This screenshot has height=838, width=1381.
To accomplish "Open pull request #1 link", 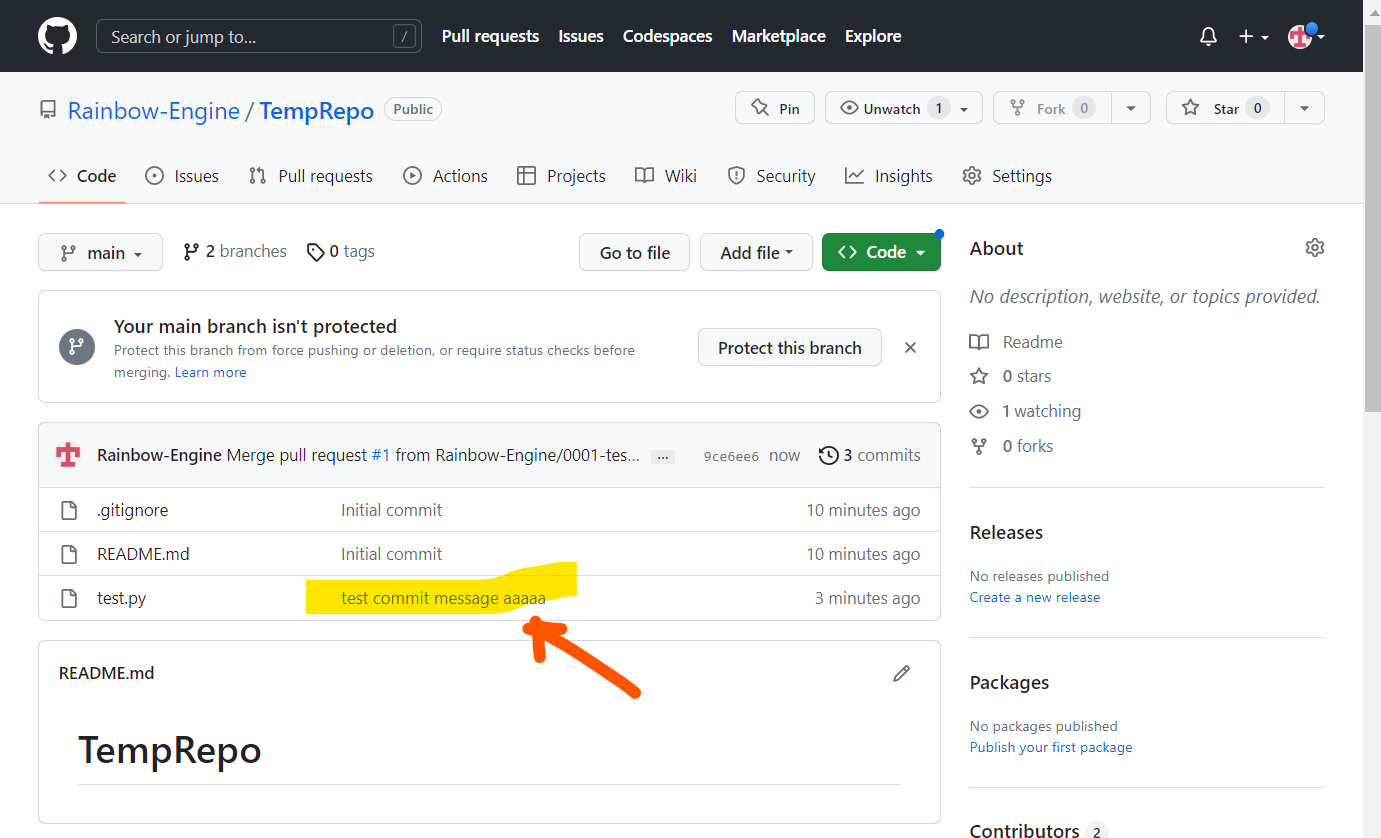I will (381, 455).
